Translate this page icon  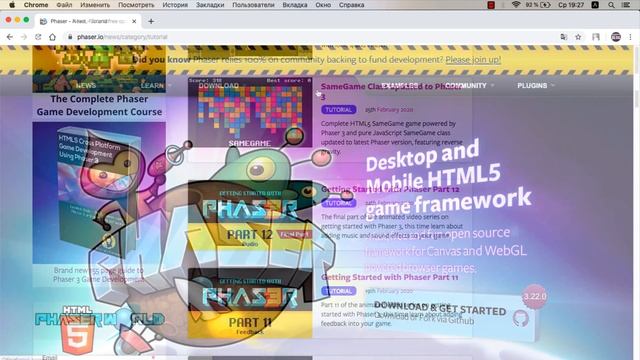[564, 37]
